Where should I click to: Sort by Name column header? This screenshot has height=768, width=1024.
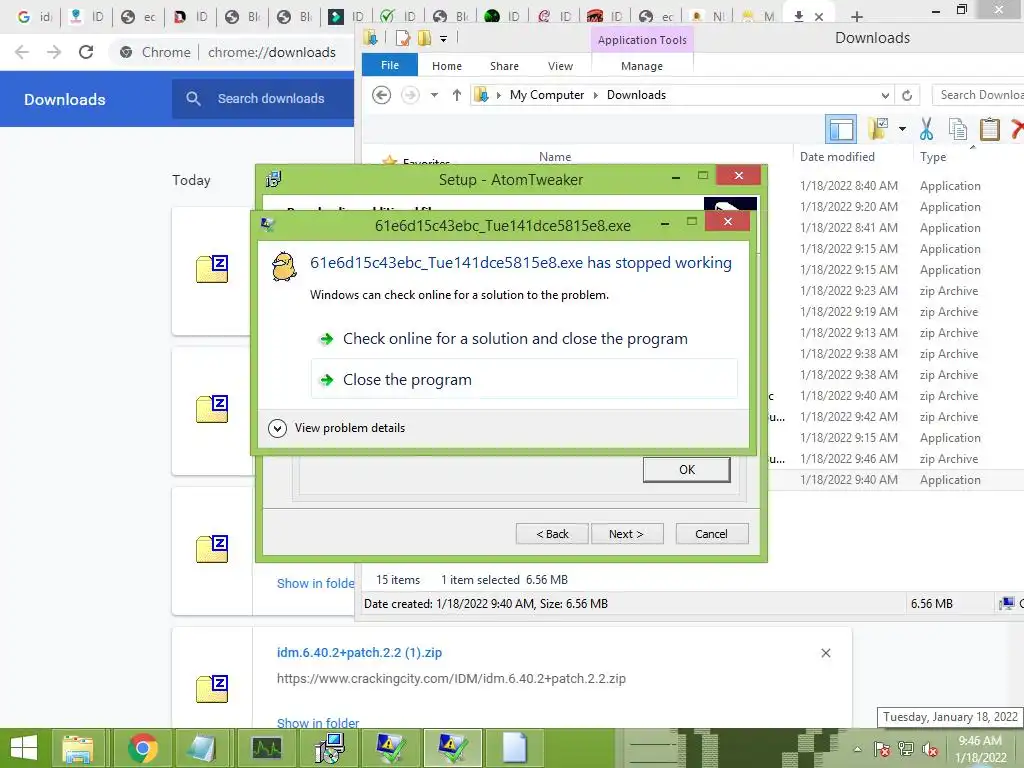(x=554, y=157)
